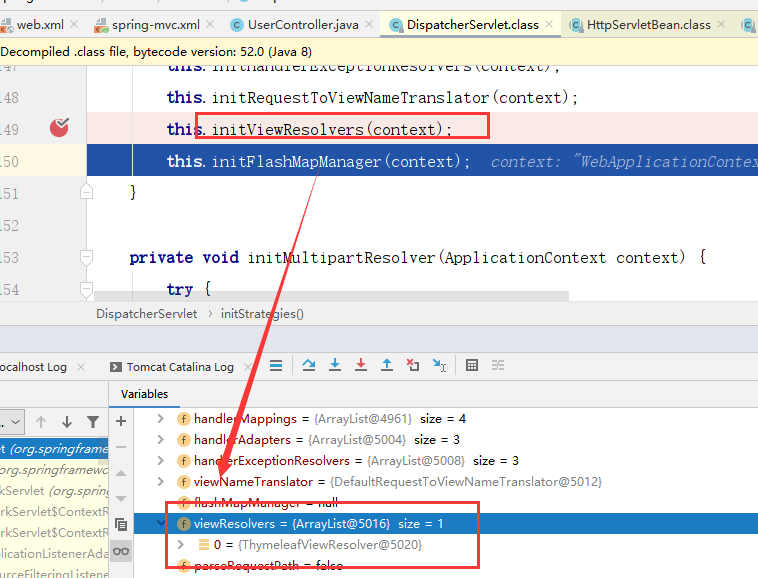Click initRequestToViewNameTranslator(context) on line 148
This screenshot has width=758, height=578.
(x=394, y=98)
